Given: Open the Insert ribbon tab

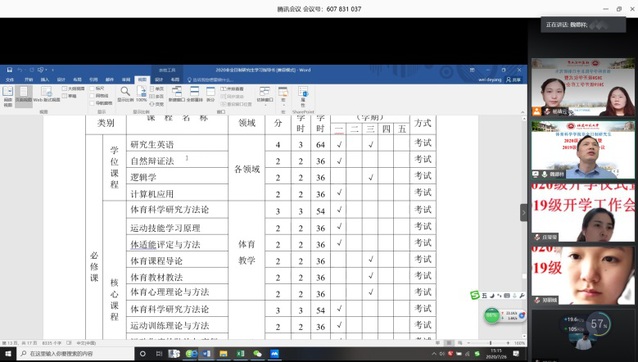Looking at the screenshot, I should click(x=45, y=80).
